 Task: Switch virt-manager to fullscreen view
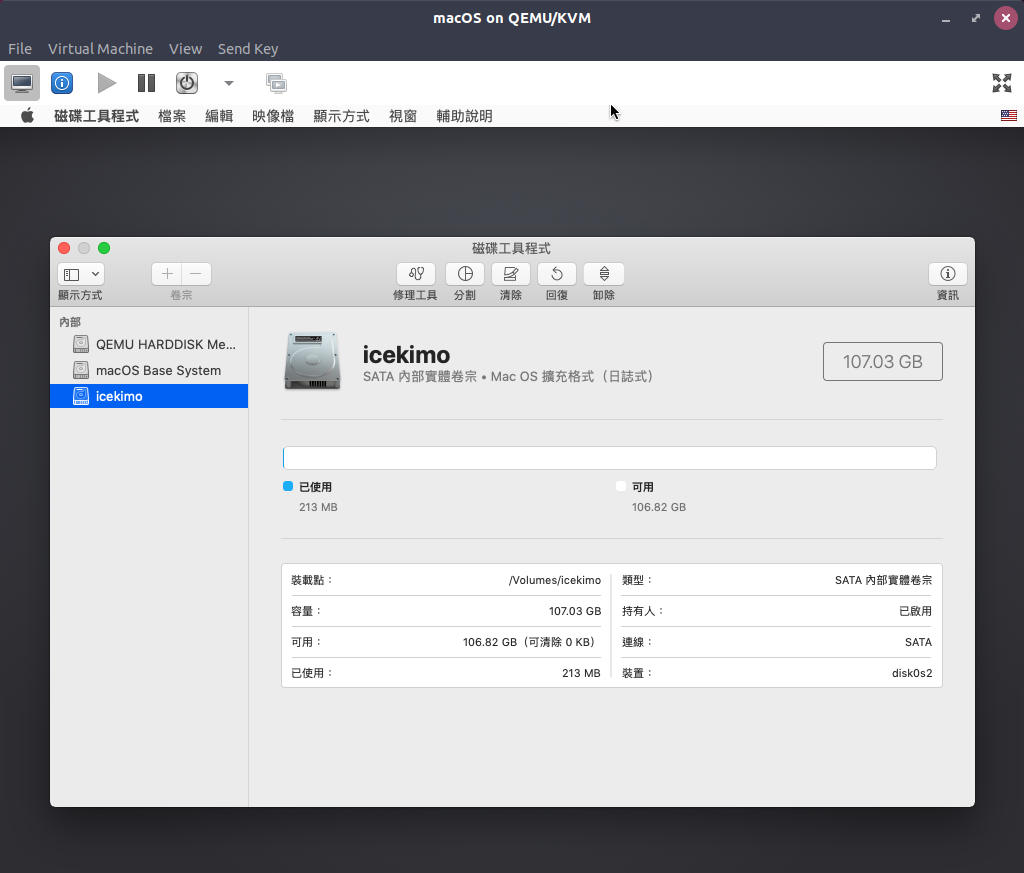coord(1002,83)
